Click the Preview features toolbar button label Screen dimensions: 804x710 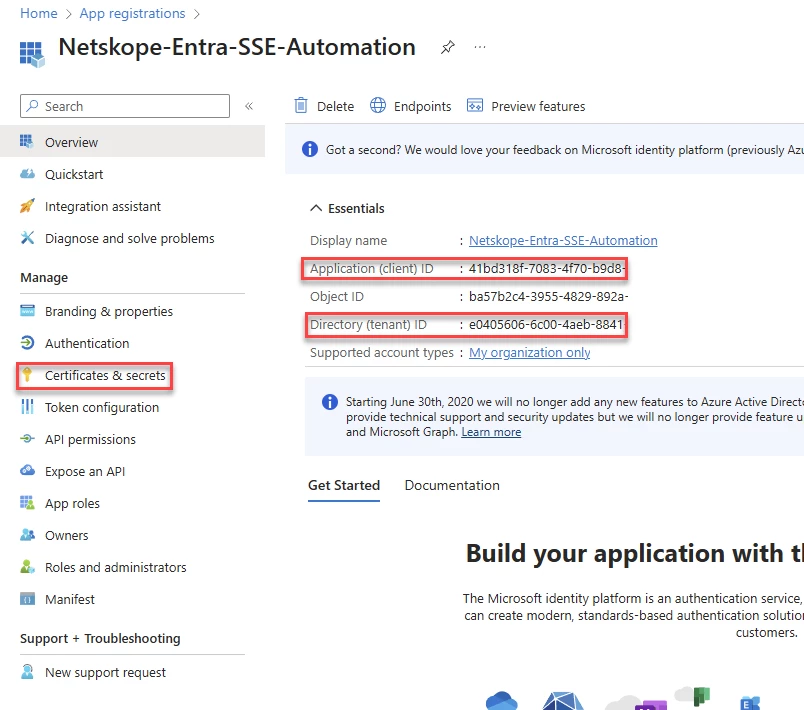click(x=538, y=106)
